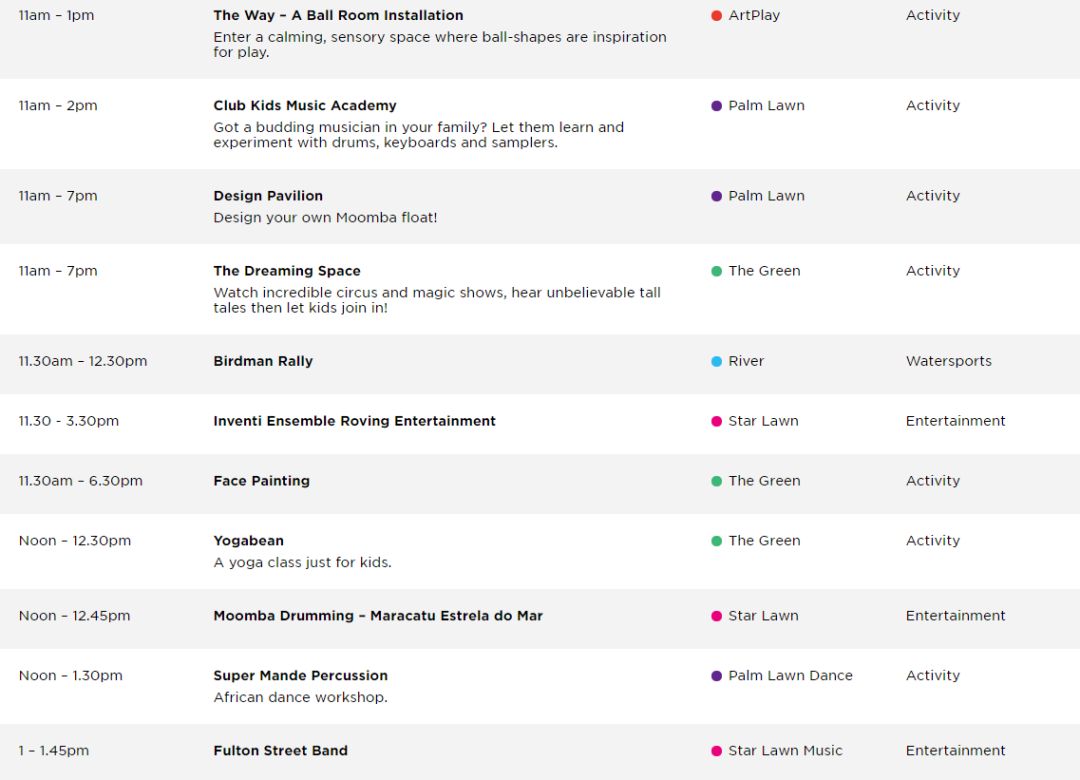
Task: Click the 11.30am – 6.30pm Face Painting time
Action: click(81, 481)
